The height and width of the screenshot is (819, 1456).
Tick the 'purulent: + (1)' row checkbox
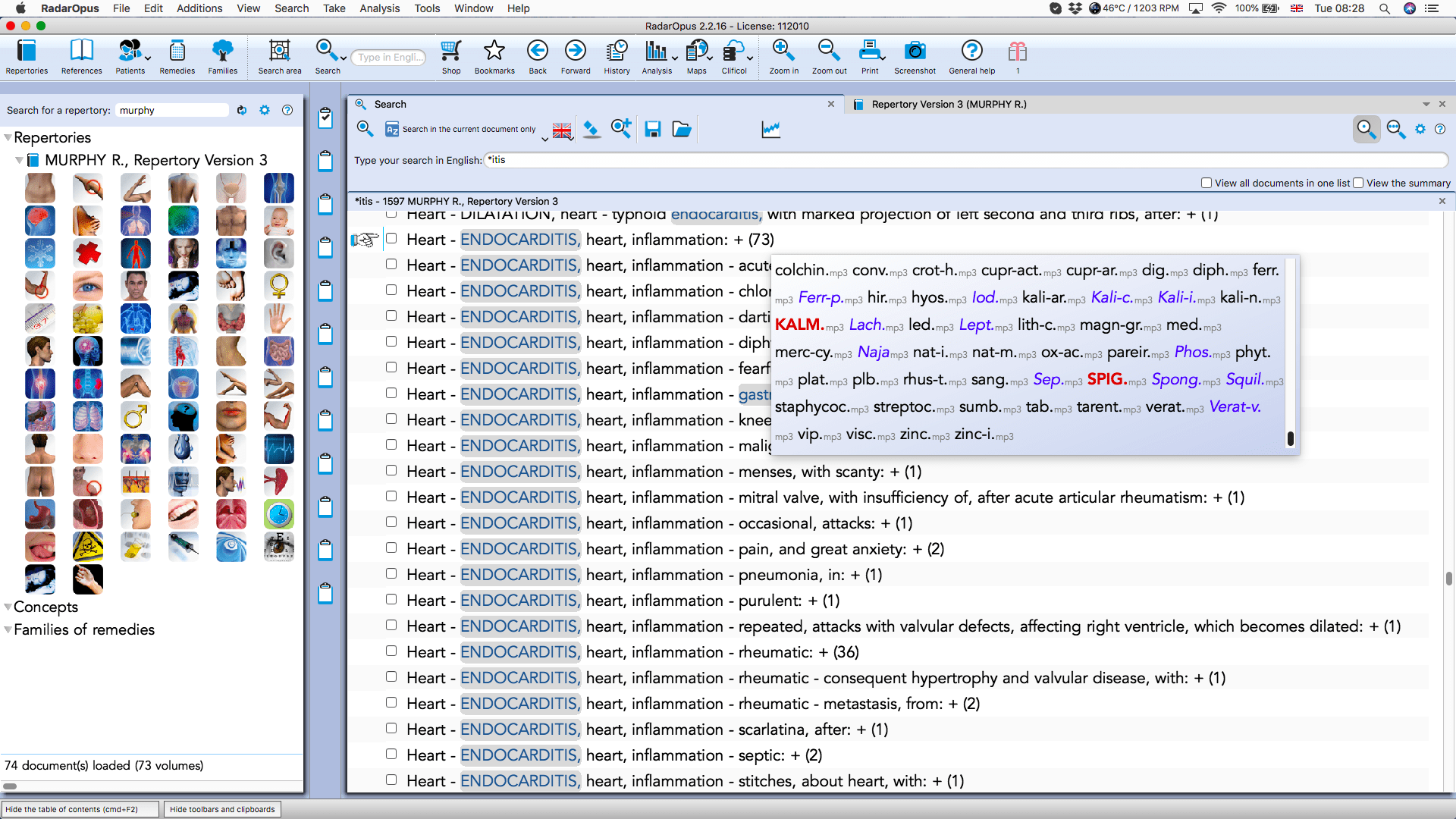pyautogui.click(x=391, y=599)
